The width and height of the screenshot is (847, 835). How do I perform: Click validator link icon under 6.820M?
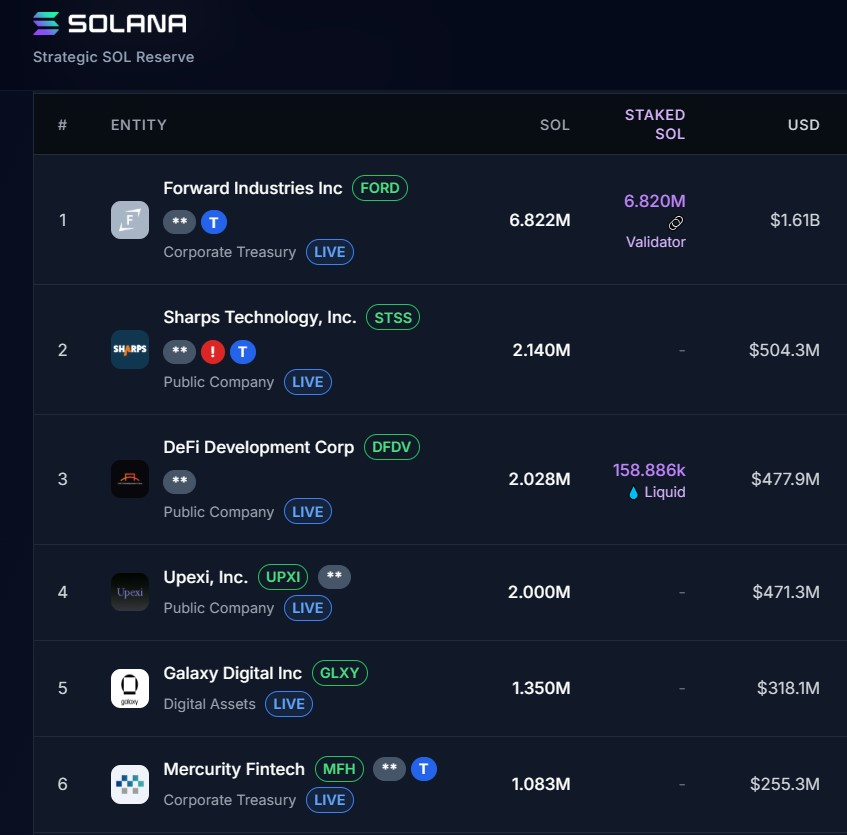[x=677, y=223]
